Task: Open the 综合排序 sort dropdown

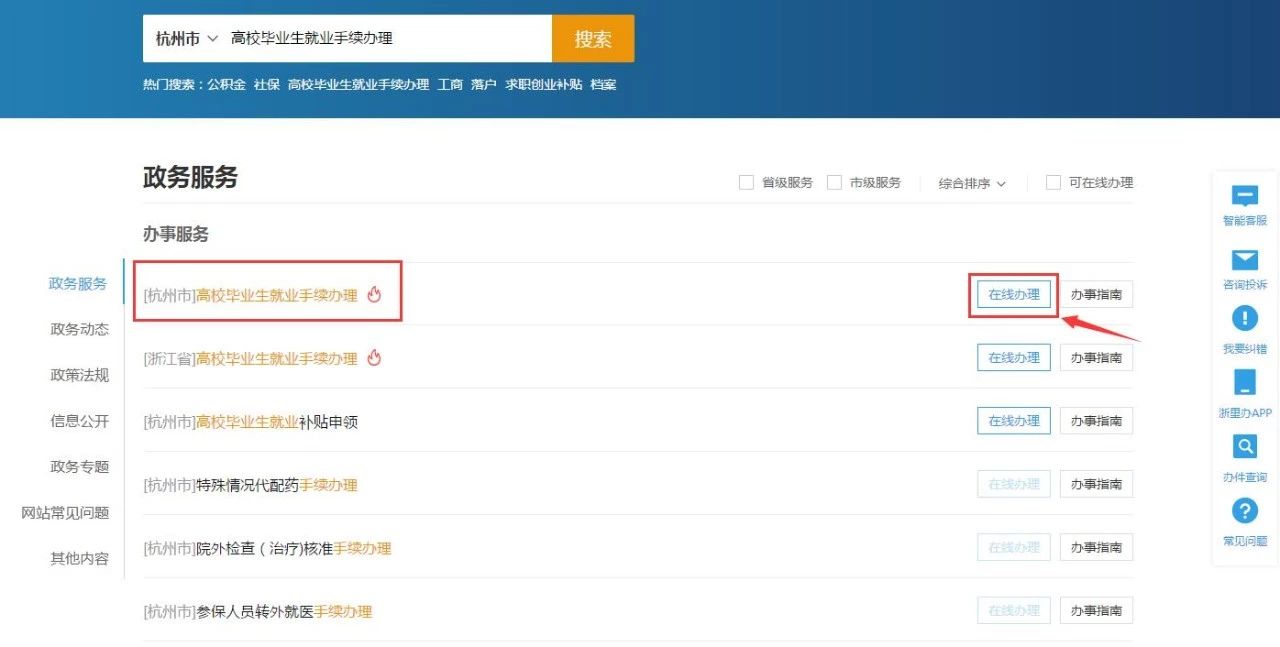Action: click(x=971, y=184)
